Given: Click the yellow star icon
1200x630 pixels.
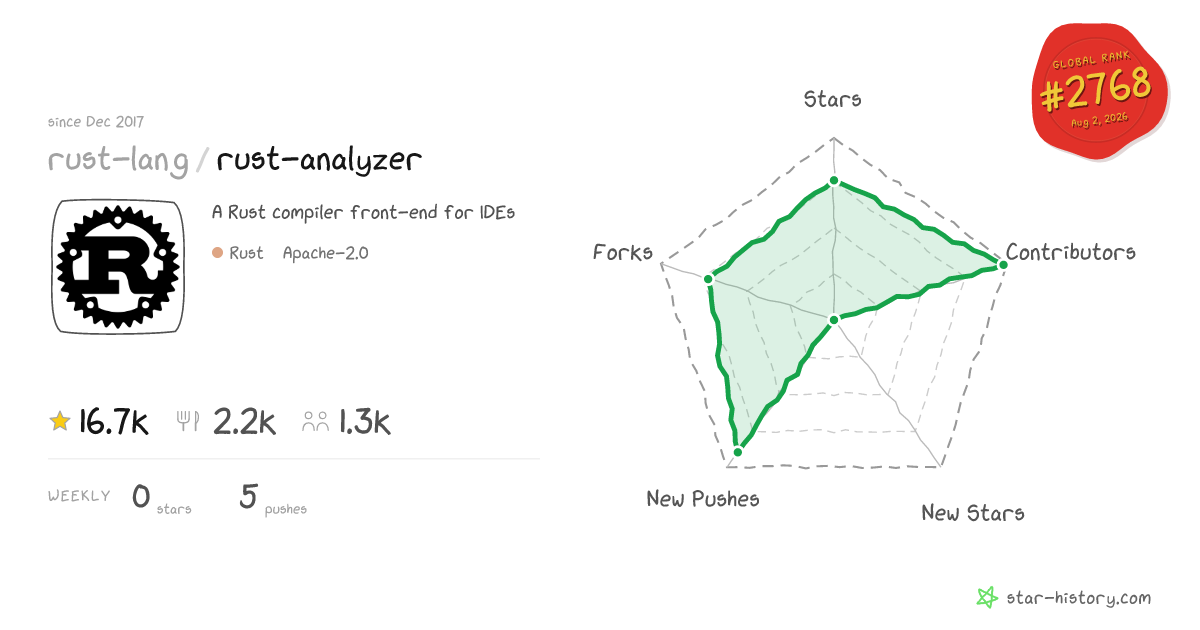Looking at the screenshot, I should click(60, 422).
